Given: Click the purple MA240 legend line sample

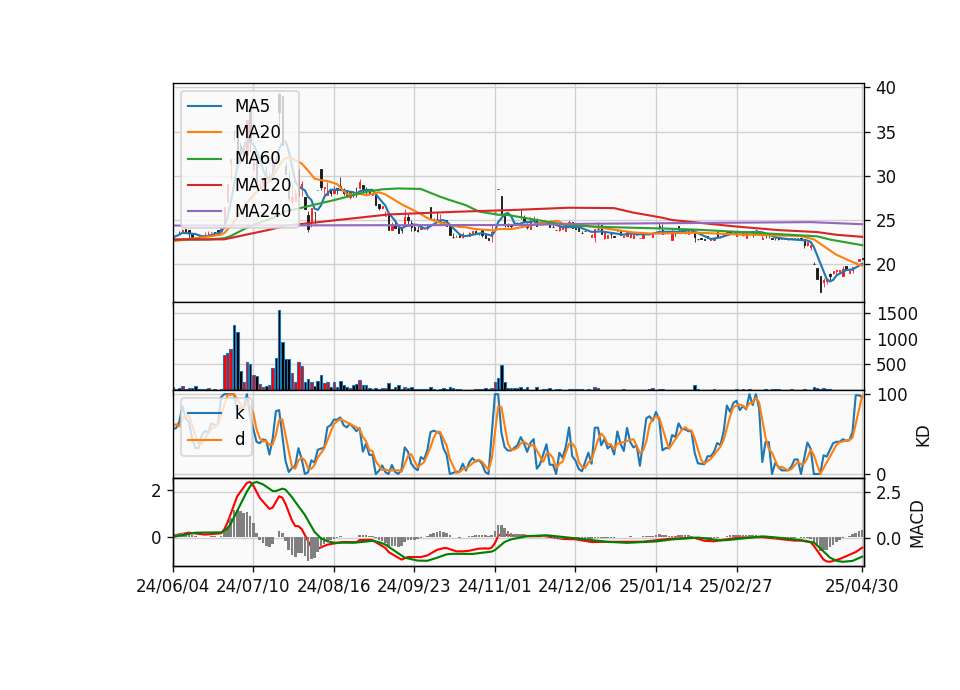Looking at the screenshot, I should 204,211.
